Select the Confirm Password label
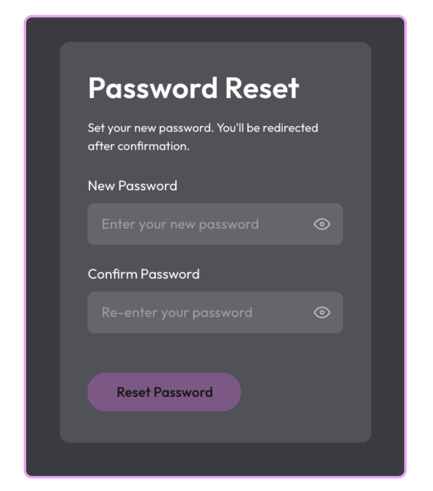The height and width of the screenshot is (491, 433). [x=144, y=274]
